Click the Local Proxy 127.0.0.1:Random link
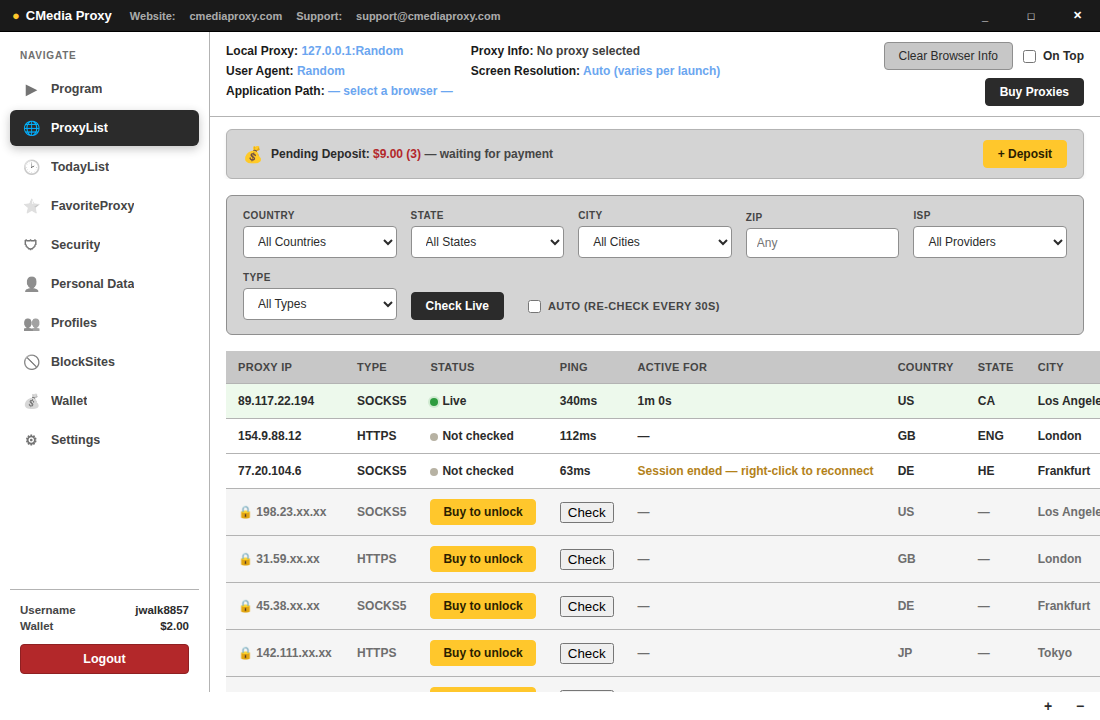Image resolution: width=1100 pixels, height=720 pixels. (352, 51)
